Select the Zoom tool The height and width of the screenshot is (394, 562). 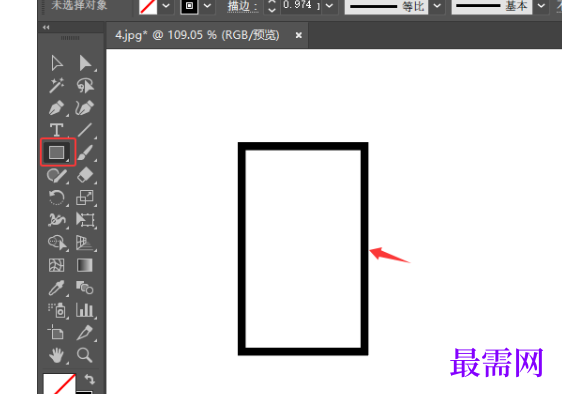(85, 355)
